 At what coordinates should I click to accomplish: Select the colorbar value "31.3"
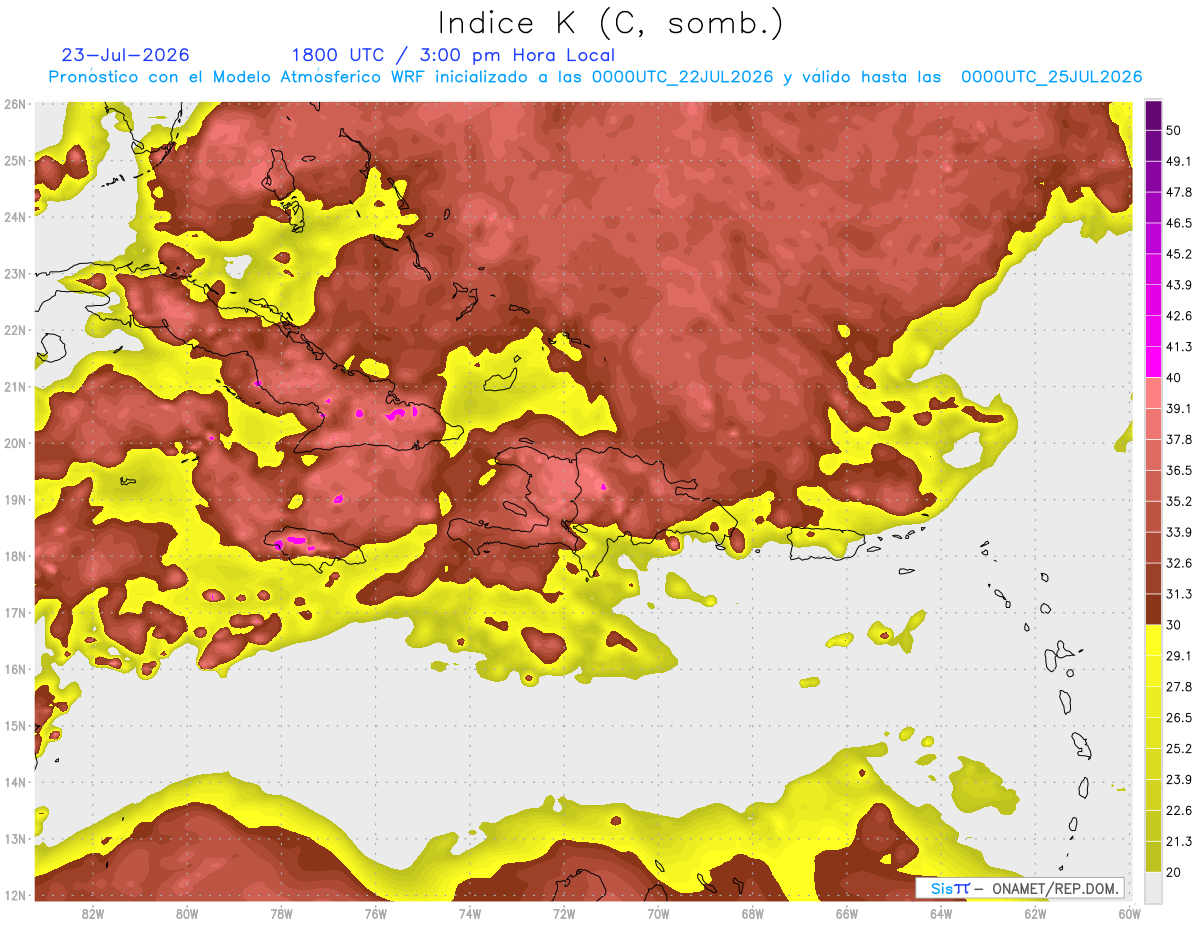pos(1180,594)
